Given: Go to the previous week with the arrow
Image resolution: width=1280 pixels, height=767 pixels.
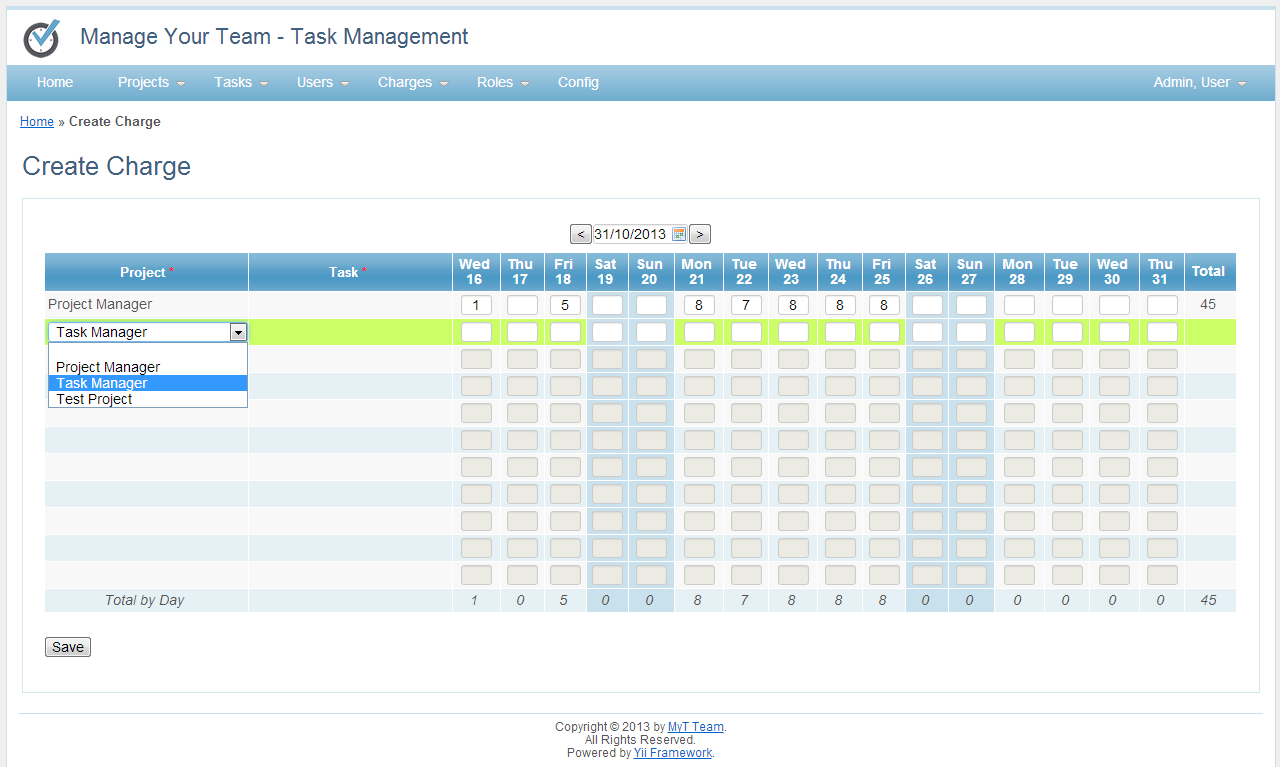Looking at the screenshot, I should click(x=580, y=233).
